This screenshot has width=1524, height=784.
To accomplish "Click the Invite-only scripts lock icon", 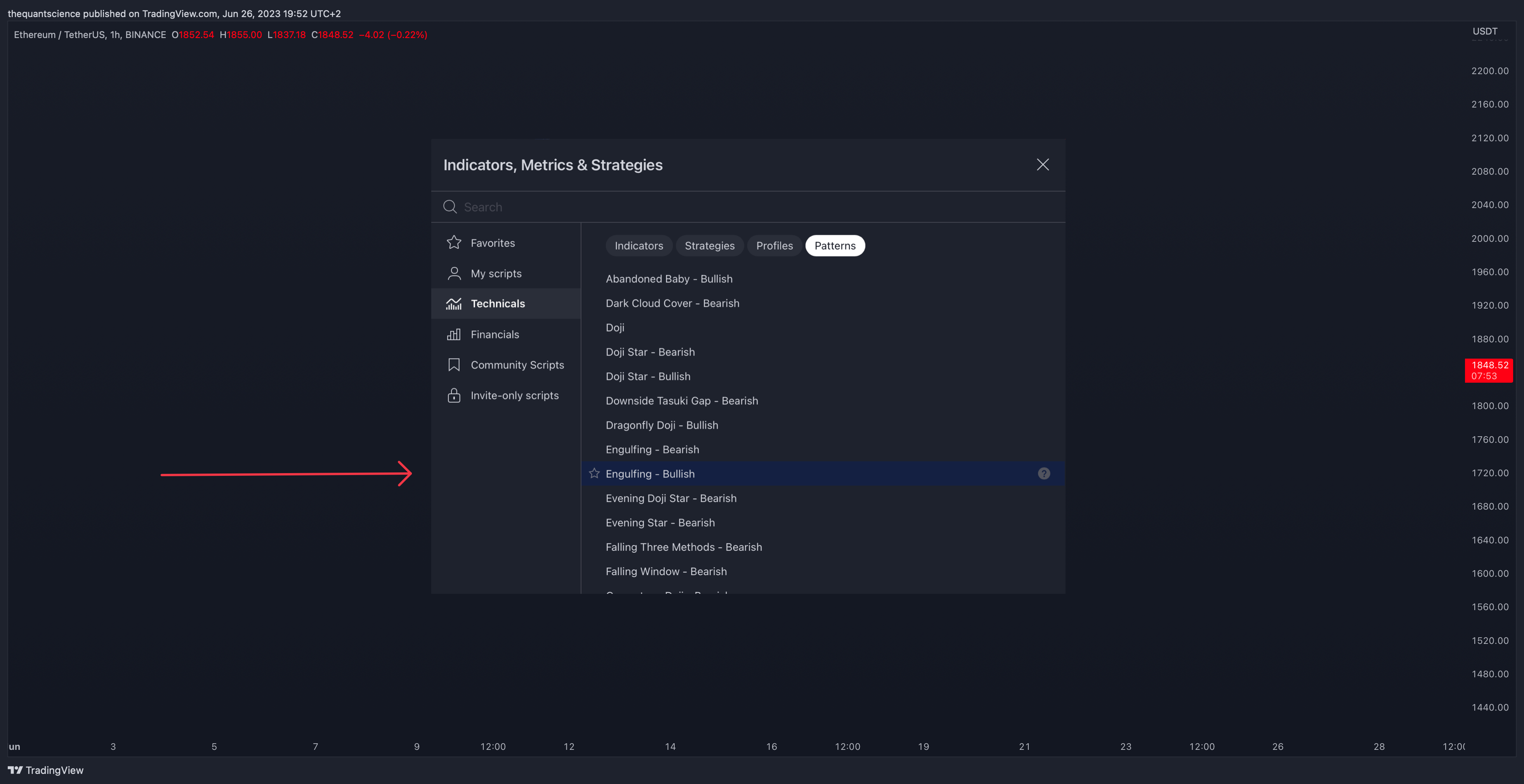I will coord(454,395).
